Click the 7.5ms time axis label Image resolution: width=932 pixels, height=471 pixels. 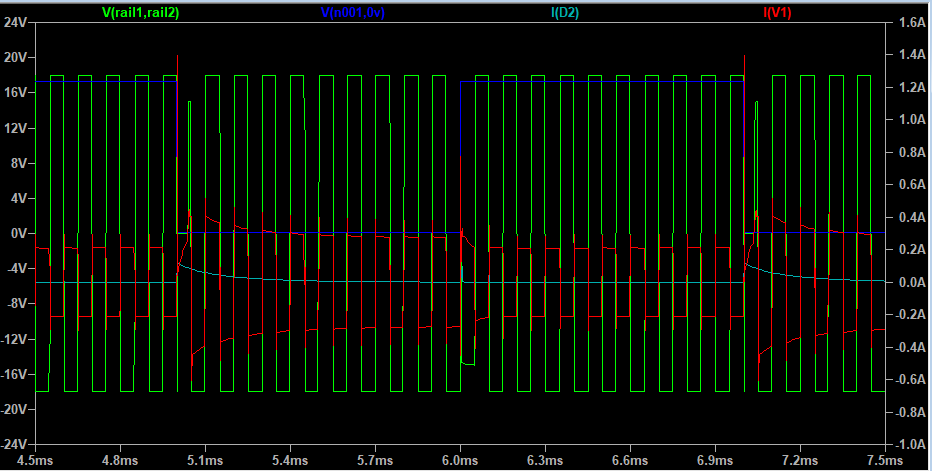click(885, 460)
